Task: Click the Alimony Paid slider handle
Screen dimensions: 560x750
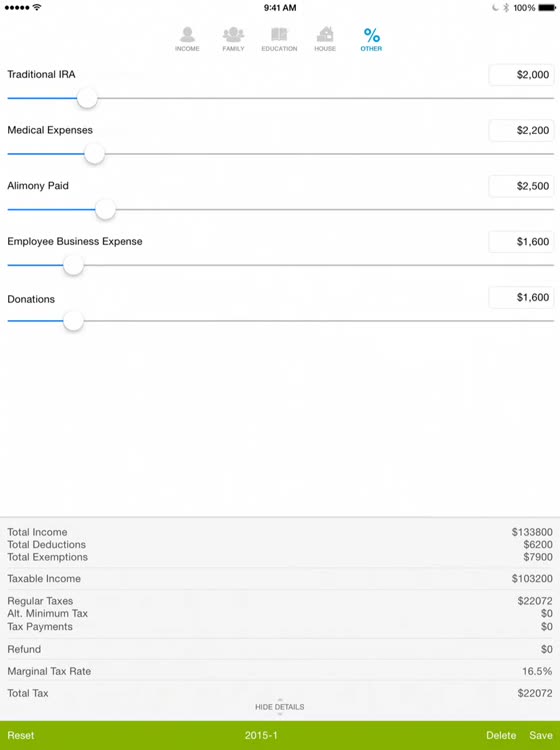Action: point(105,210)
